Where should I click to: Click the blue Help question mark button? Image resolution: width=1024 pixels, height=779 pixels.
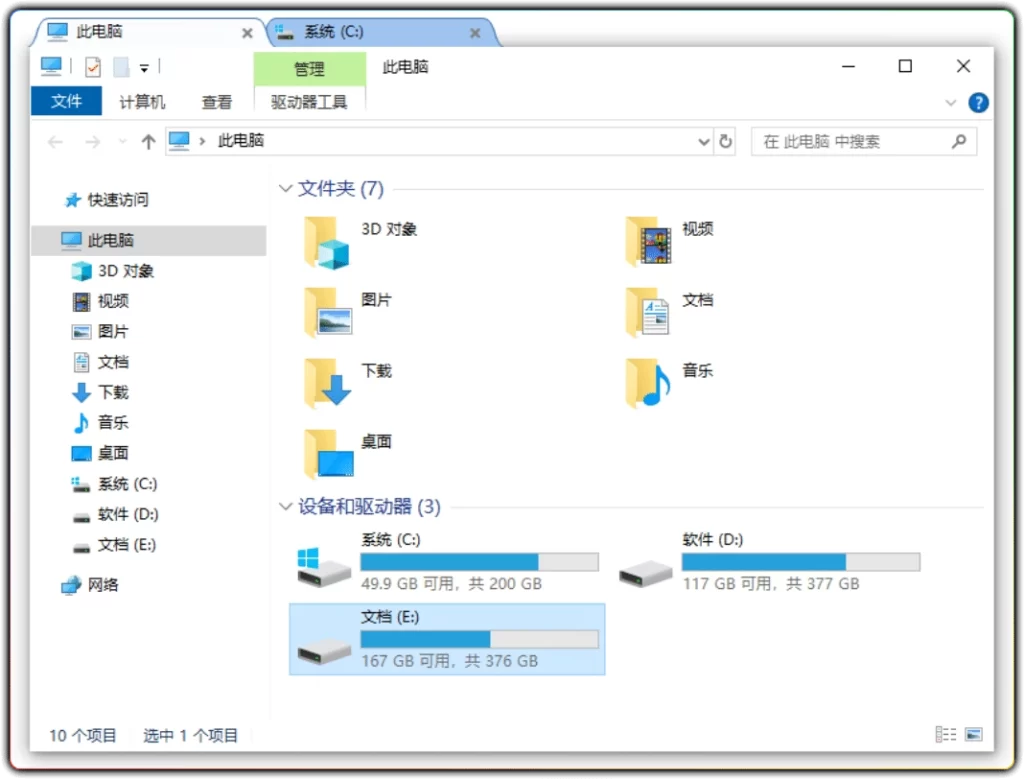click(x=978, y=102)
